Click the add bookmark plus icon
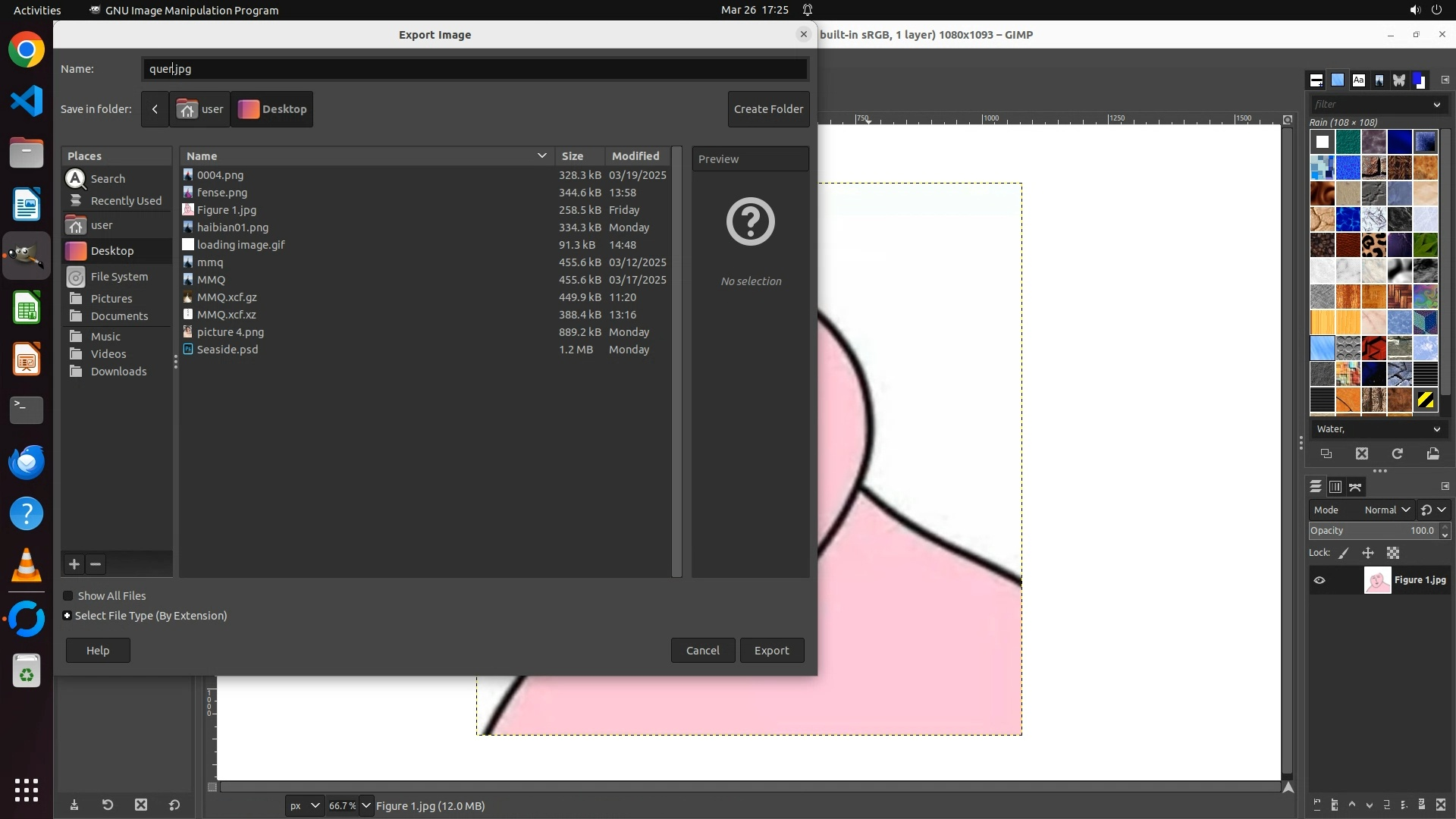 (74, 564)
